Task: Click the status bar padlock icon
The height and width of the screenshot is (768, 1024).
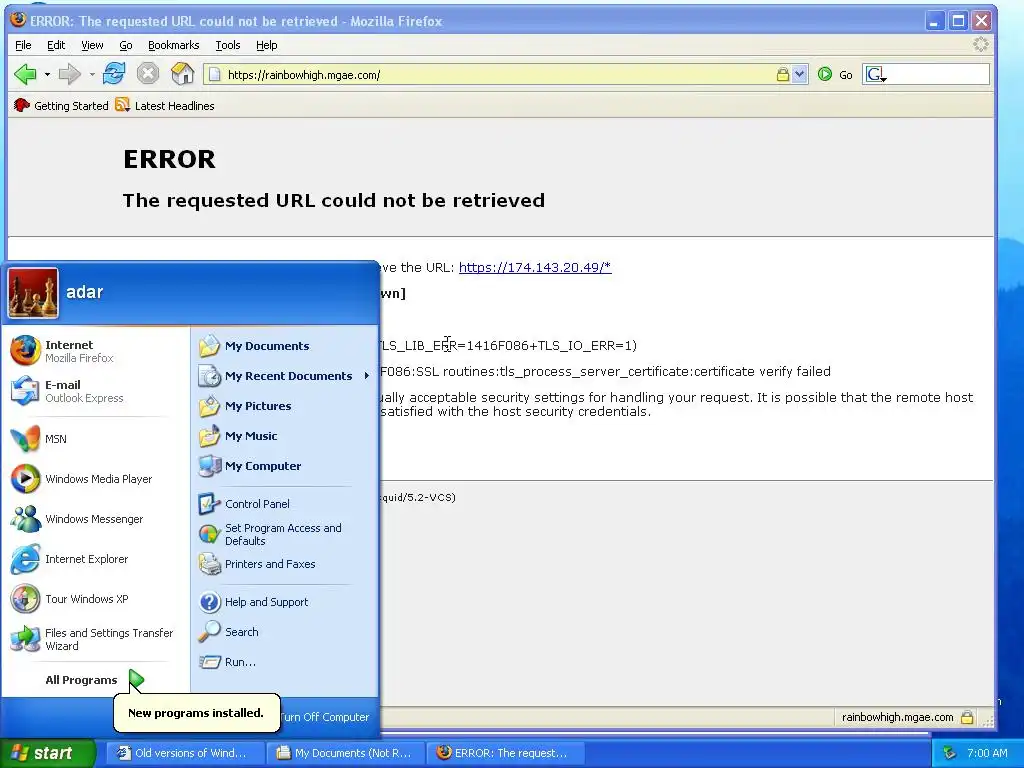Action: tap(967, 717)
